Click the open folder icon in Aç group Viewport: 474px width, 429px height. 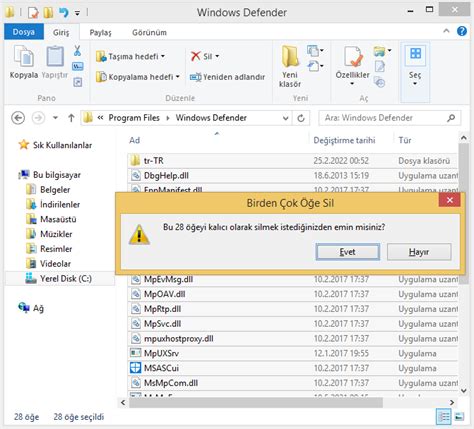tap(379, 51)
